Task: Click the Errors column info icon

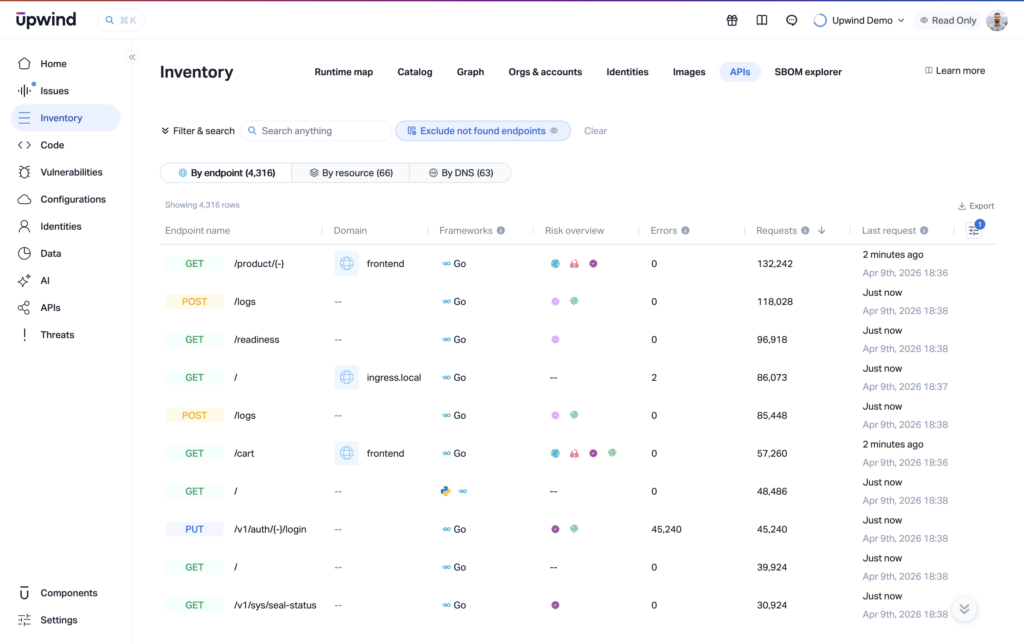Action: (686, 231)
